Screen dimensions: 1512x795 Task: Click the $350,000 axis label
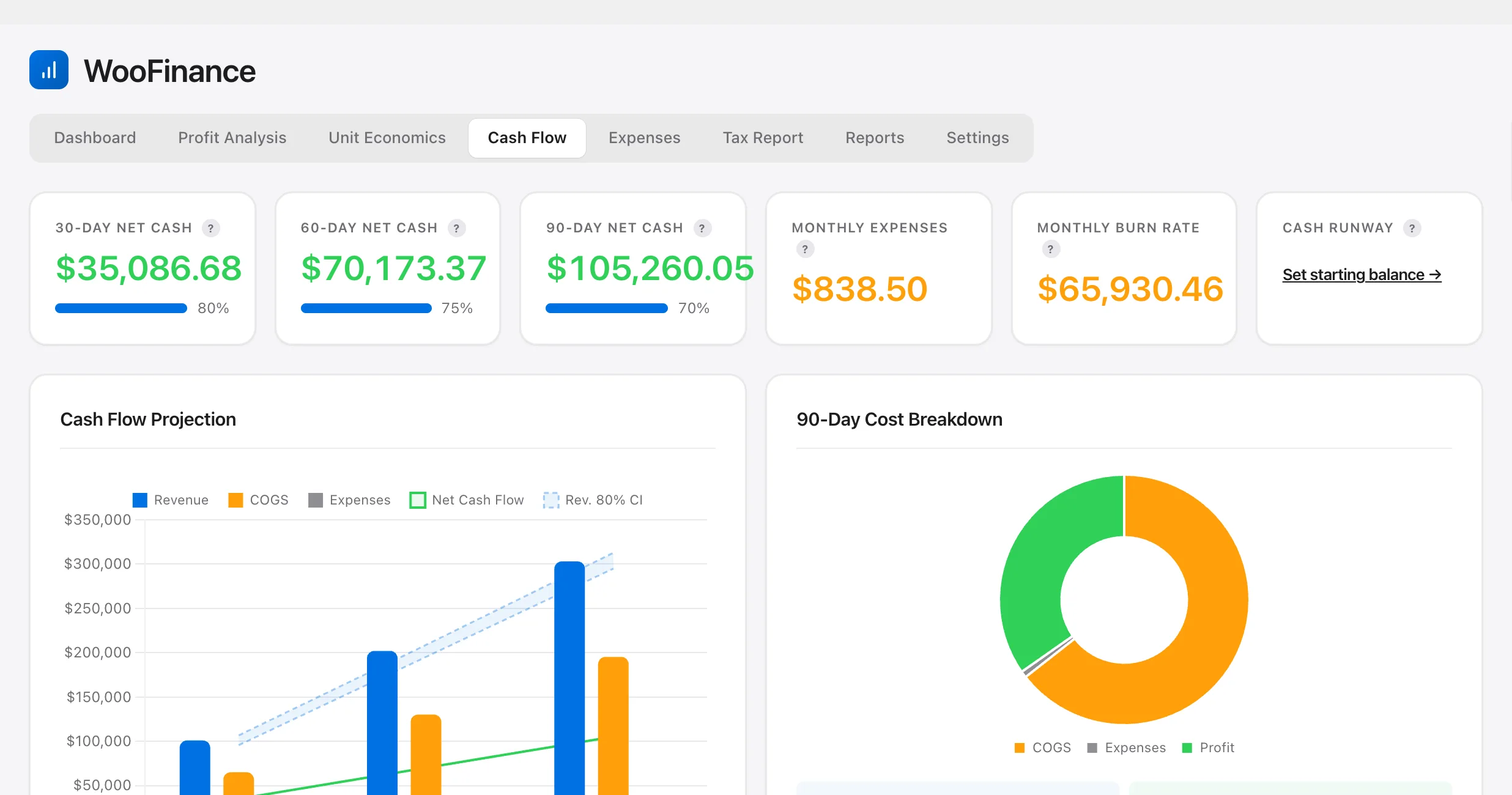pos(98,520)
